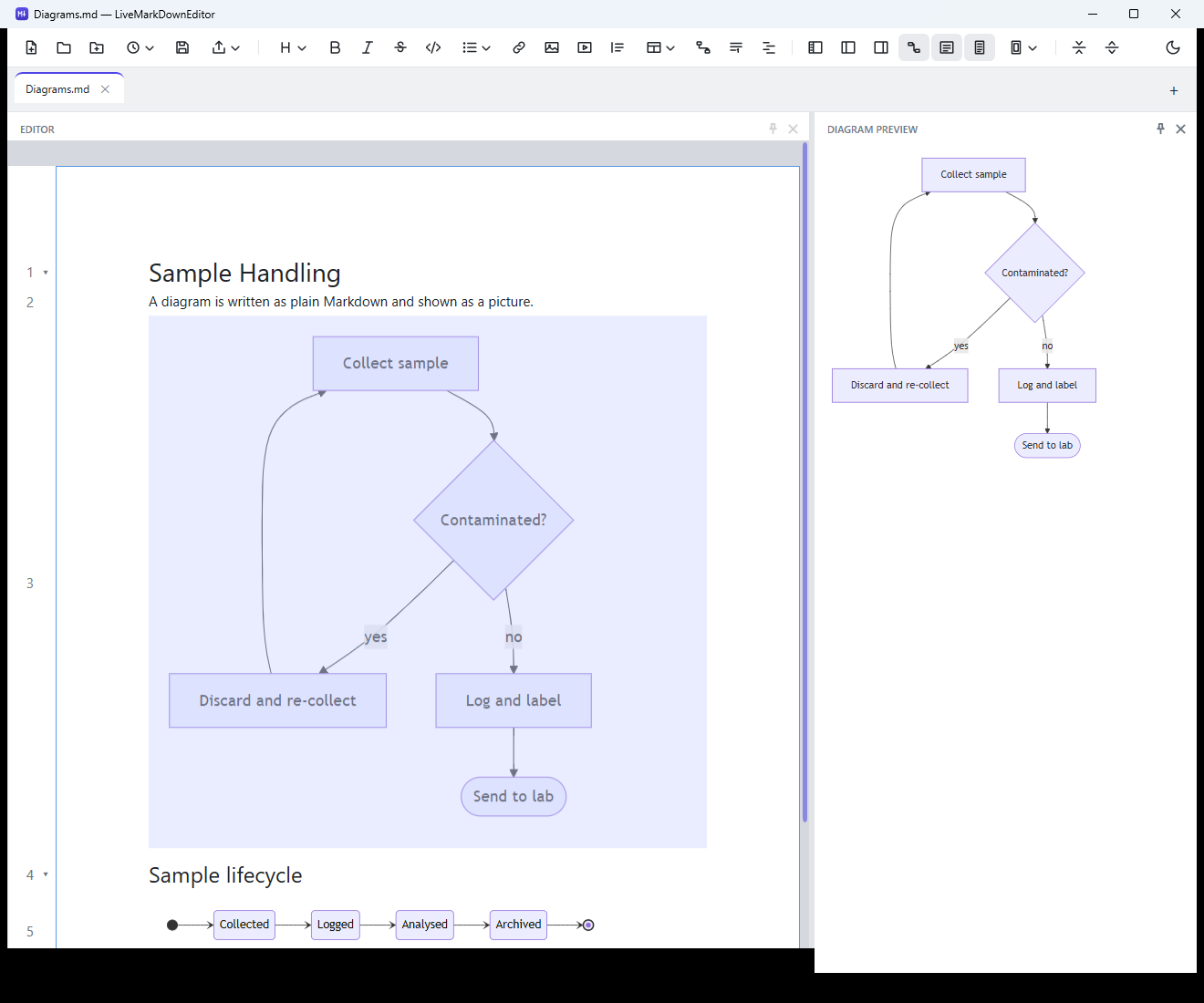Viewport: 1204px width, 1003px height.
Task: Pin the Diagram Preview panel
Action: click(x=1160, y=129)
